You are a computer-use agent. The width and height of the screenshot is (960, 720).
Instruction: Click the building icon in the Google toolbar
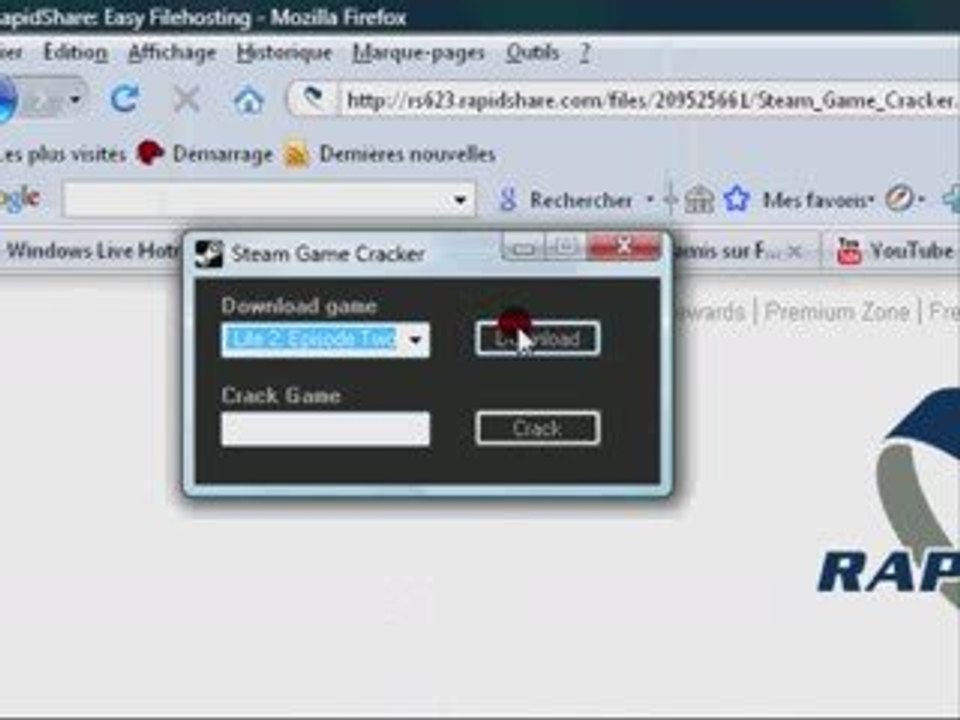tap(699, 200)
